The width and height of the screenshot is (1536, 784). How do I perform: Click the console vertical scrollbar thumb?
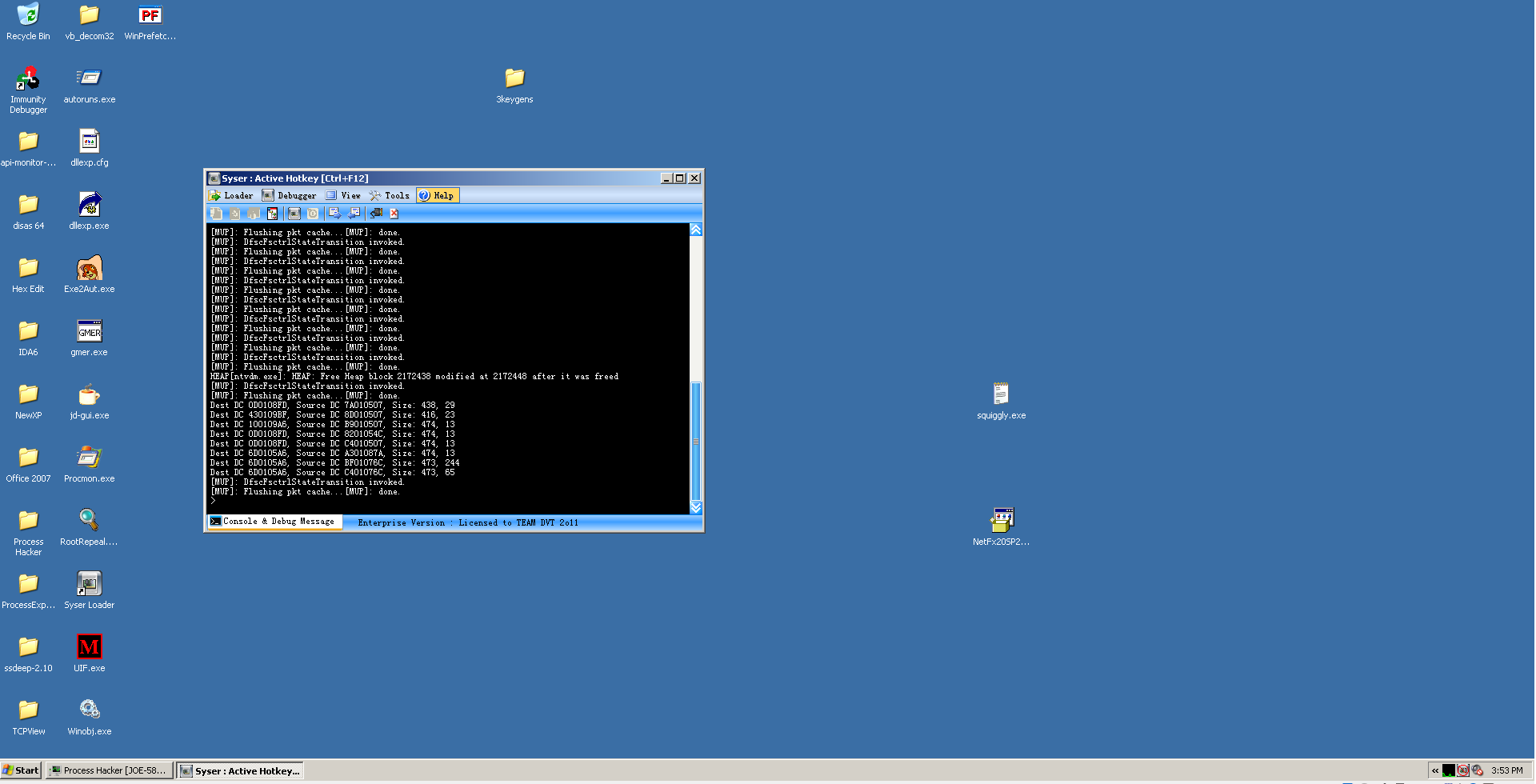pos(696,442)
